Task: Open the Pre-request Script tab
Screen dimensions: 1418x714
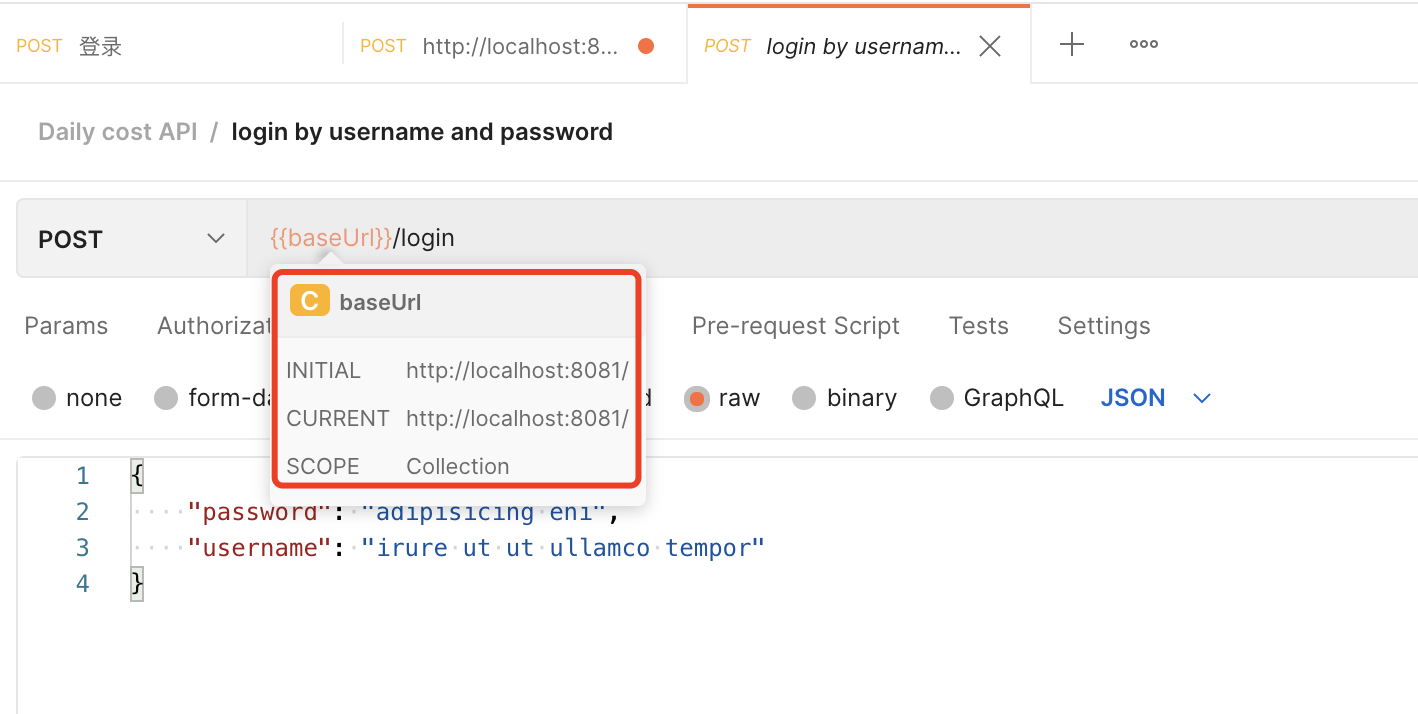Action: pos(795,326)
